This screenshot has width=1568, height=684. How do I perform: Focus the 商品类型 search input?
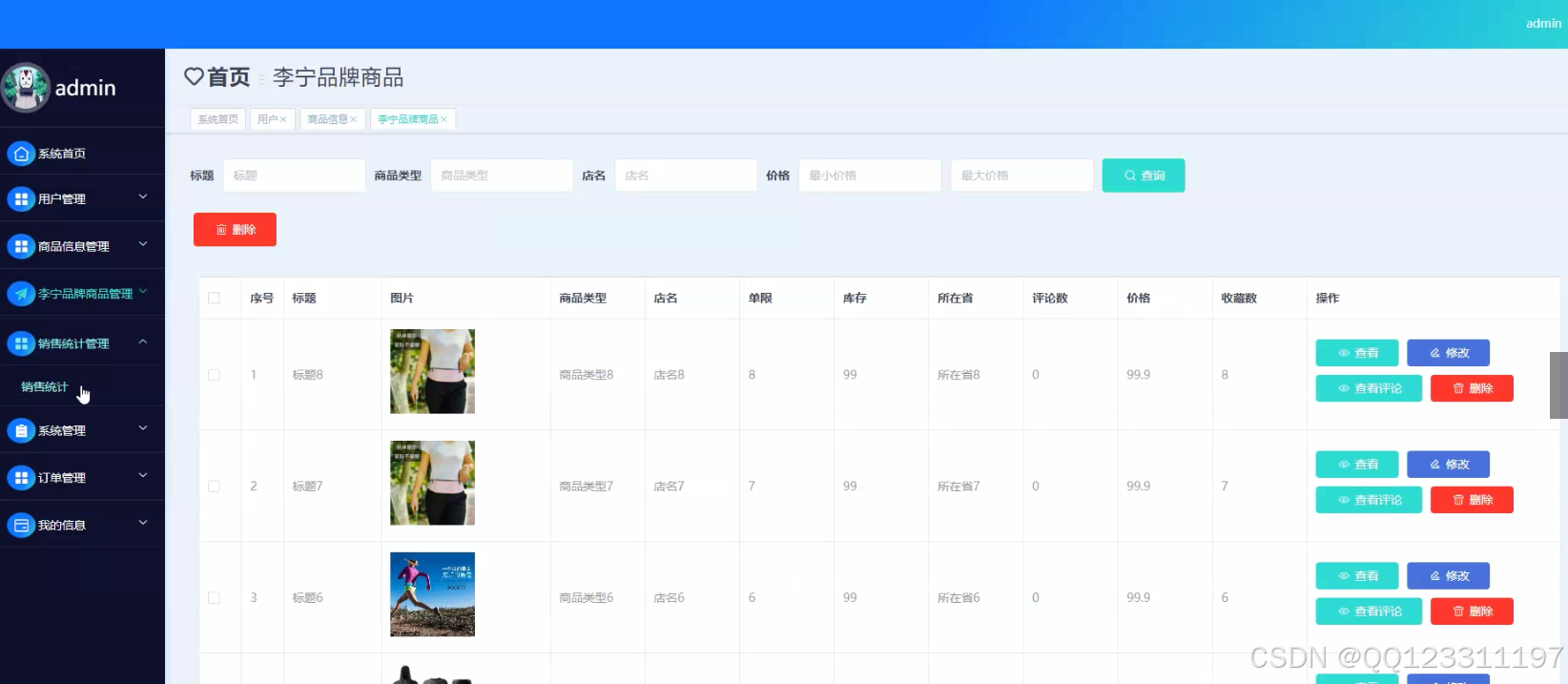point(502,176)
